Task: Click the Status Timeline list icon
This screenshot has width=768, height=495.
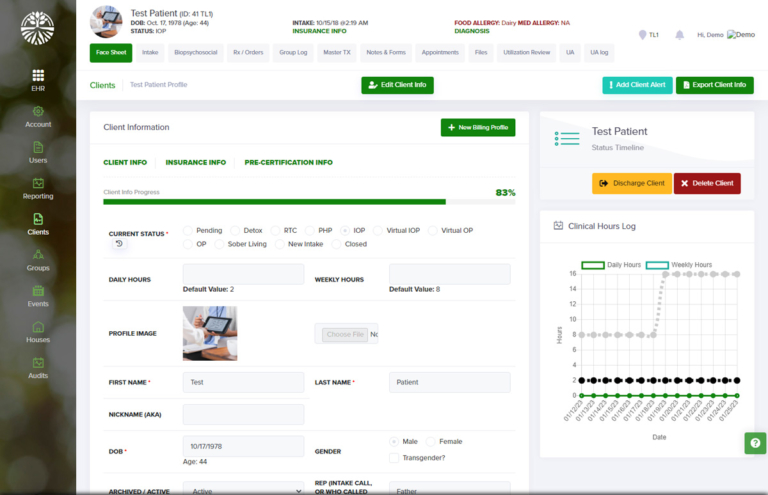Action: point(567,139)
